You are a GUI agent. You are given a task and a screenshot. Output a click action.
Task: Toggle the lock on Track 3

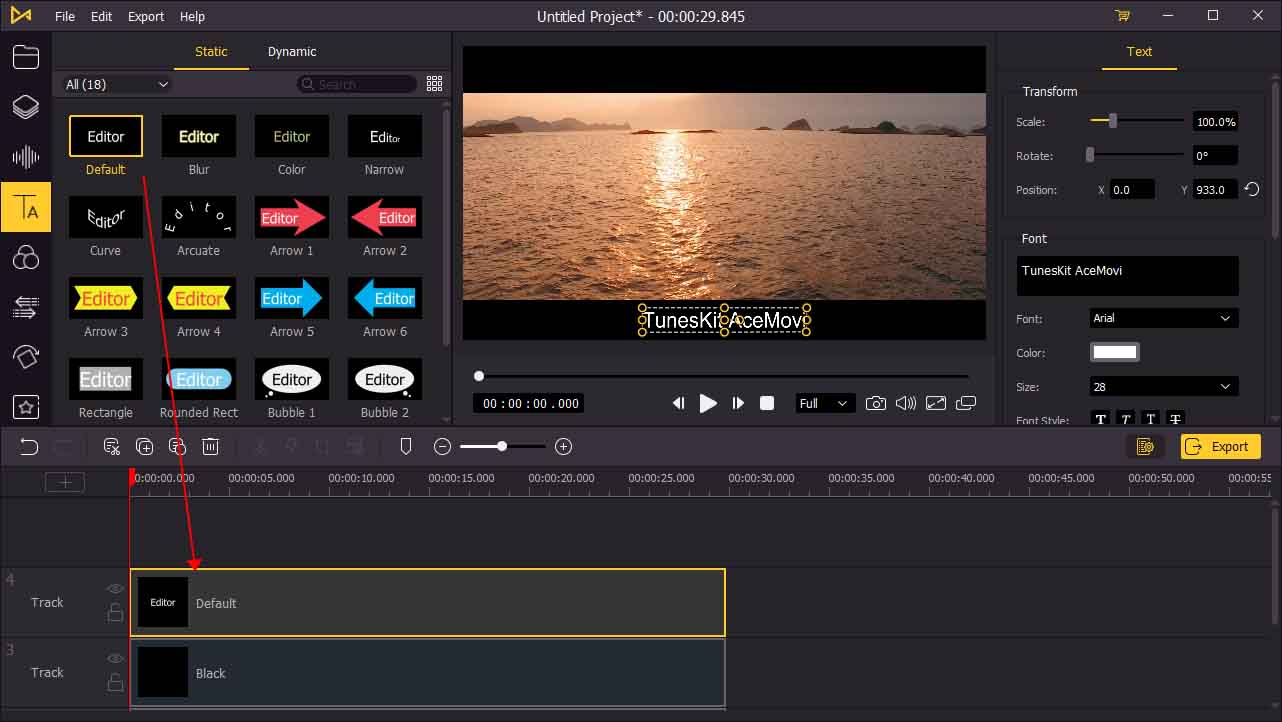(x=116, y=682)
